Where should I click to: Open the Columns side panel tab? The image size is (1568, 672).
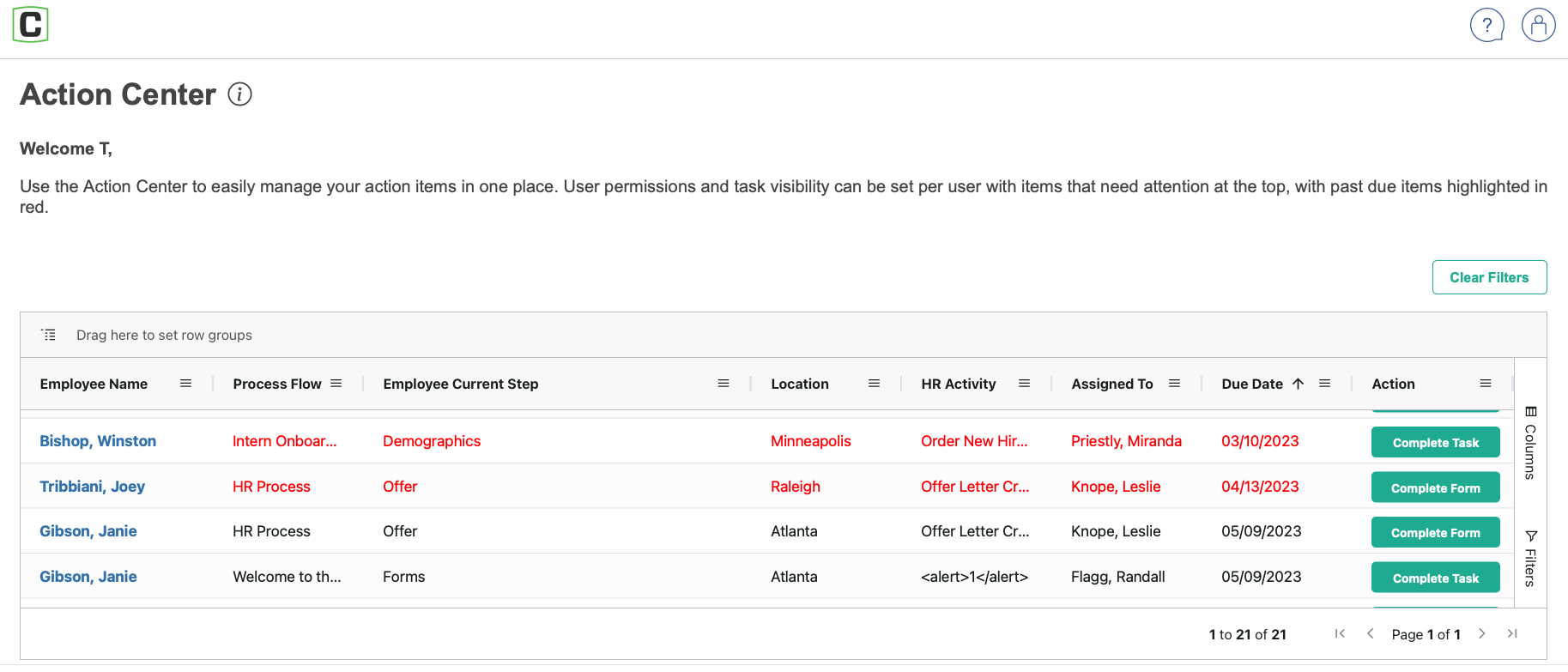pos(1530,443)
